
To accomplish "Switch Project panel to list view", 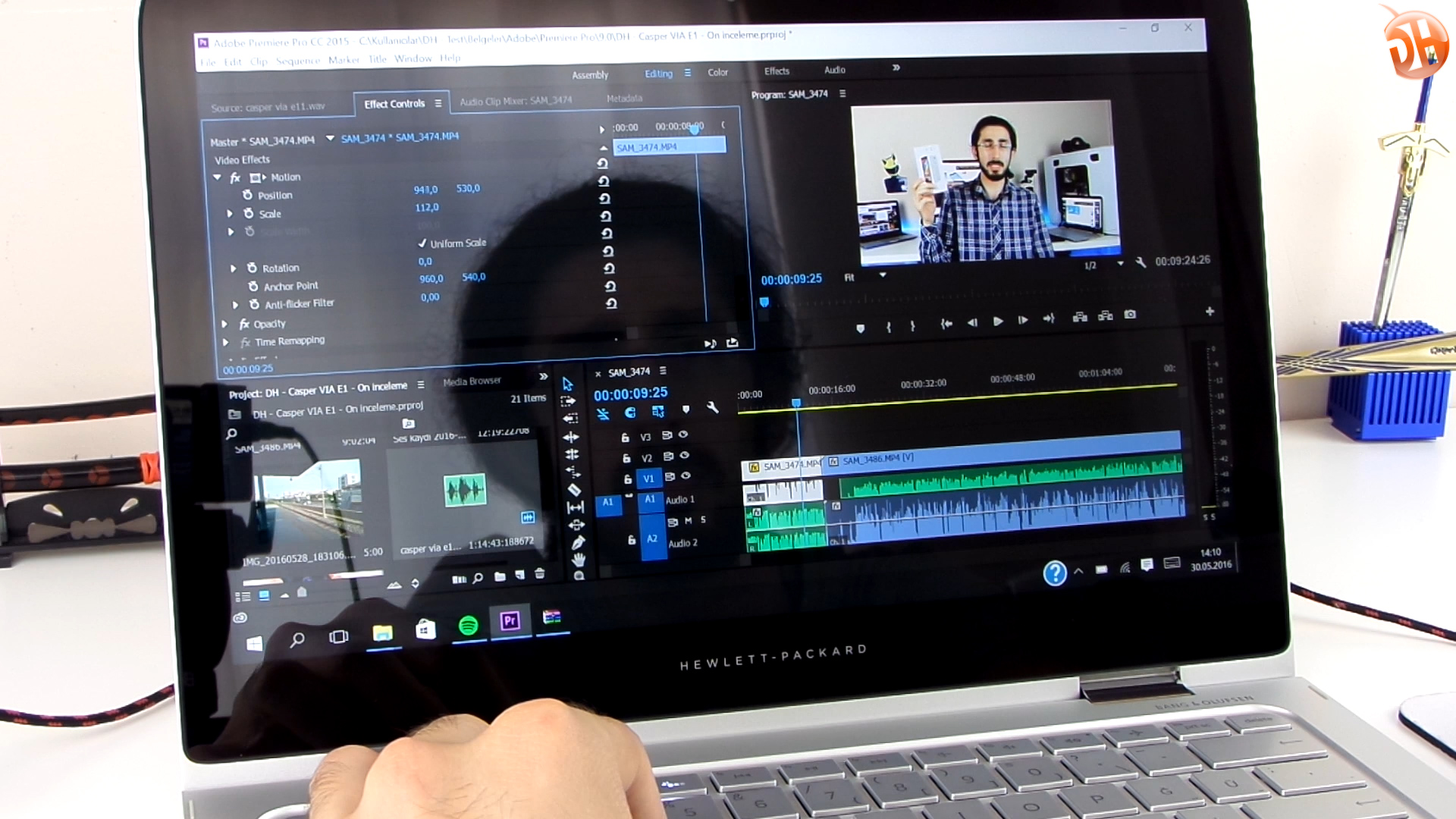I will (x=243, y=597).
